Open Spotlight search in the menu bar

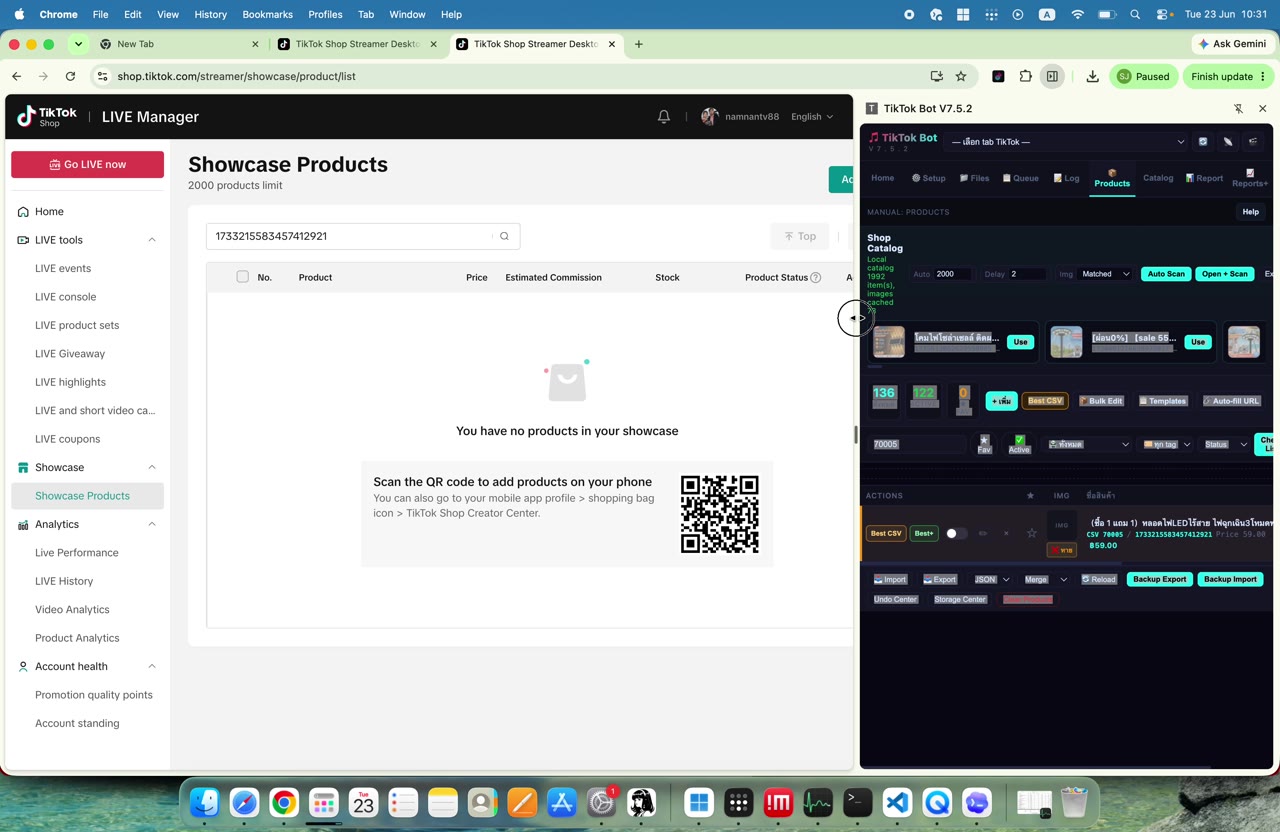coord(1135,14)
